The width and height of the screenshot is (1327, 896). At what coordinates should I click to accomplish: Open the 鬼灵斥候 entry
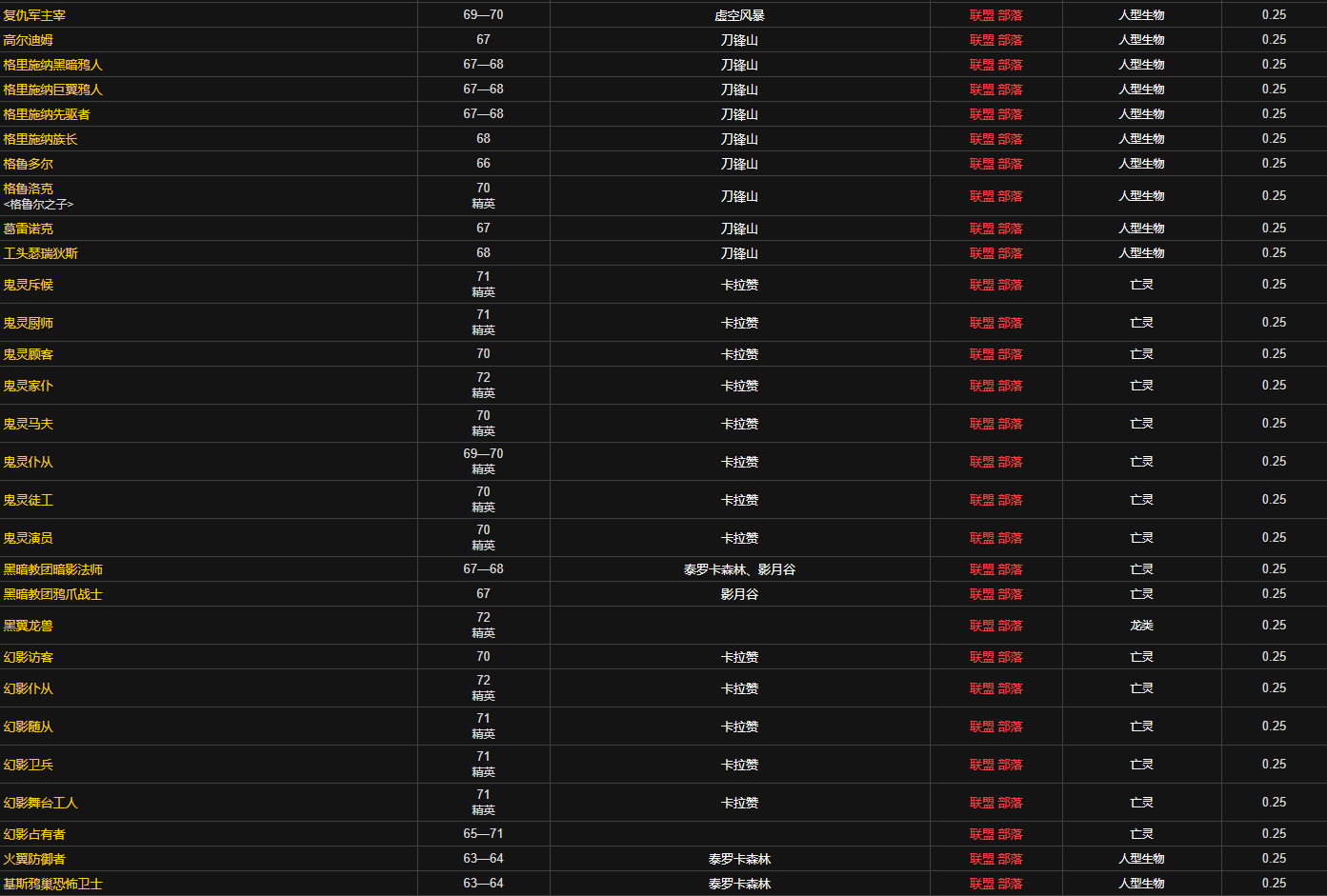click(29, 285)
